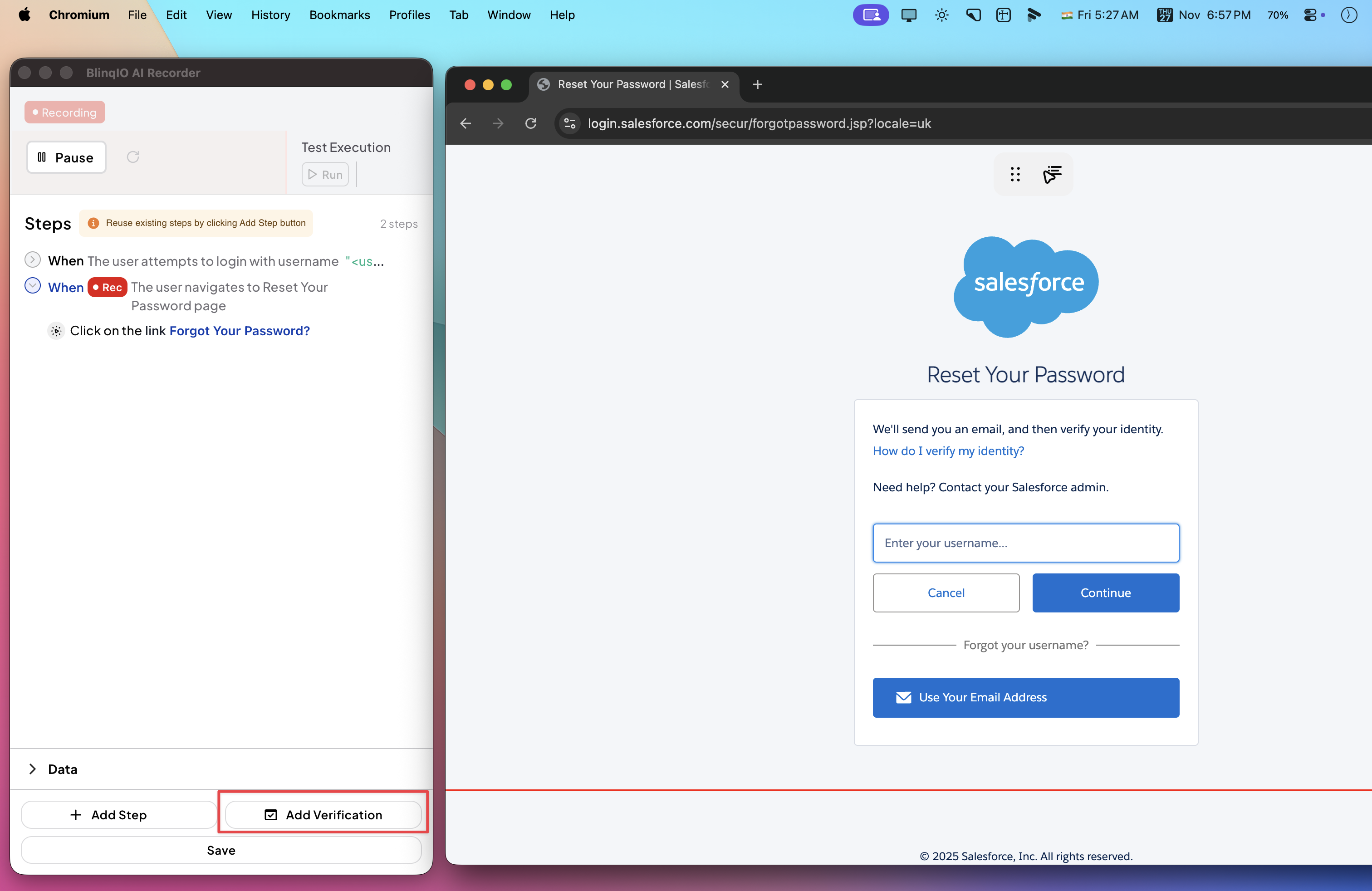
Task: Open site information icon in address bar
Action: 569,123
